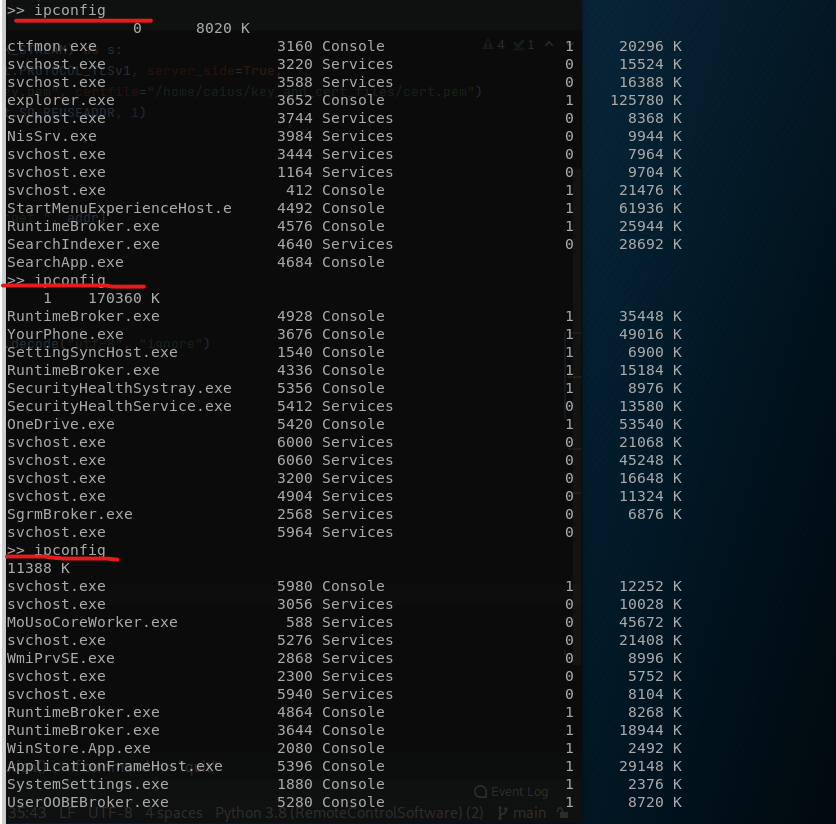Click the Event Log speech bubble icon
Viewport: 836px width, 824px height.
481,792
